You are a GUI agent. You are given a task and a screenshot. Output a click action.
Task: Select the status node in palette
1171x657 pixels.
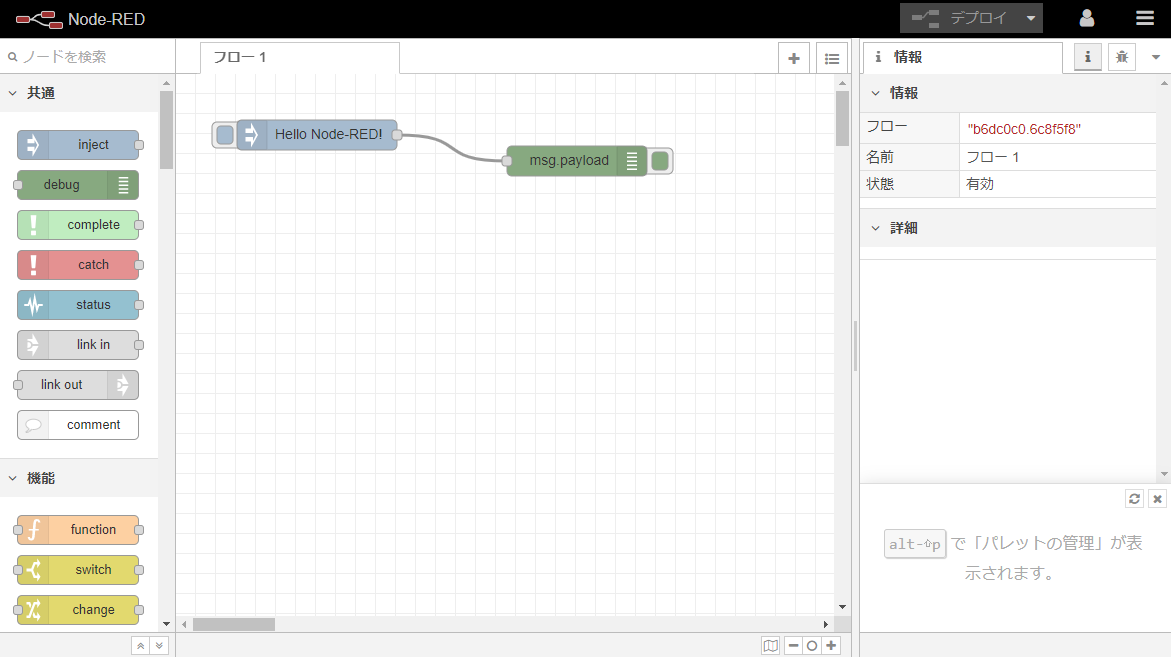pyautogui.click(x=78, y=305)
